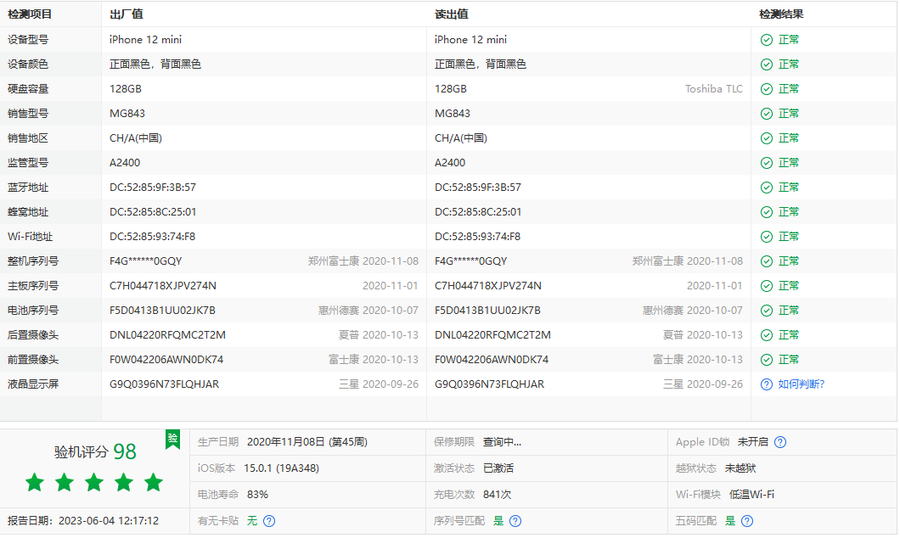
Task: Open the help icon next to 五码匹配
Action: tap(747, 521)
